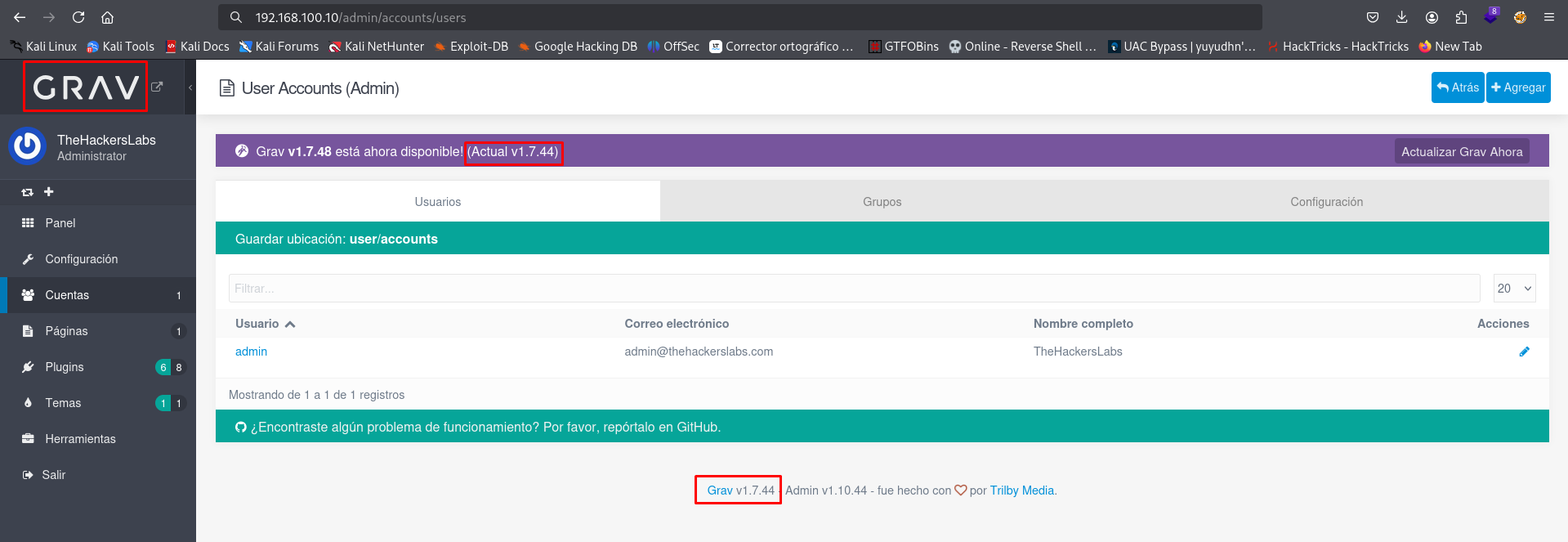Select Cuentas in the sidebar
The image size is (1568, 542).
(x=98, y=295)
